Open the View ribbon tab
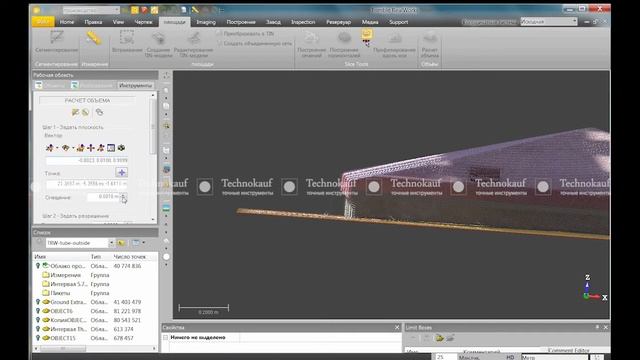Screen dimensions: 640x360 pyautogui.click(x=118, y=22)
